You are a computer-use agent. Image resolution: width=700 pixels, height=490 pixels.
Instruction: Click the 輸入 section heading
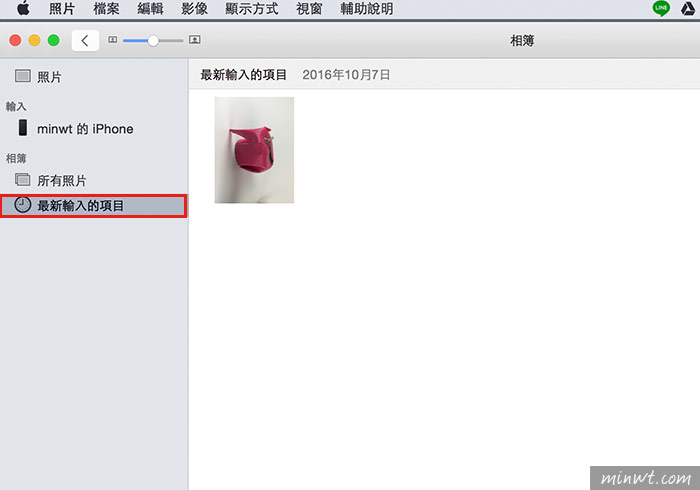pos(16,106)
